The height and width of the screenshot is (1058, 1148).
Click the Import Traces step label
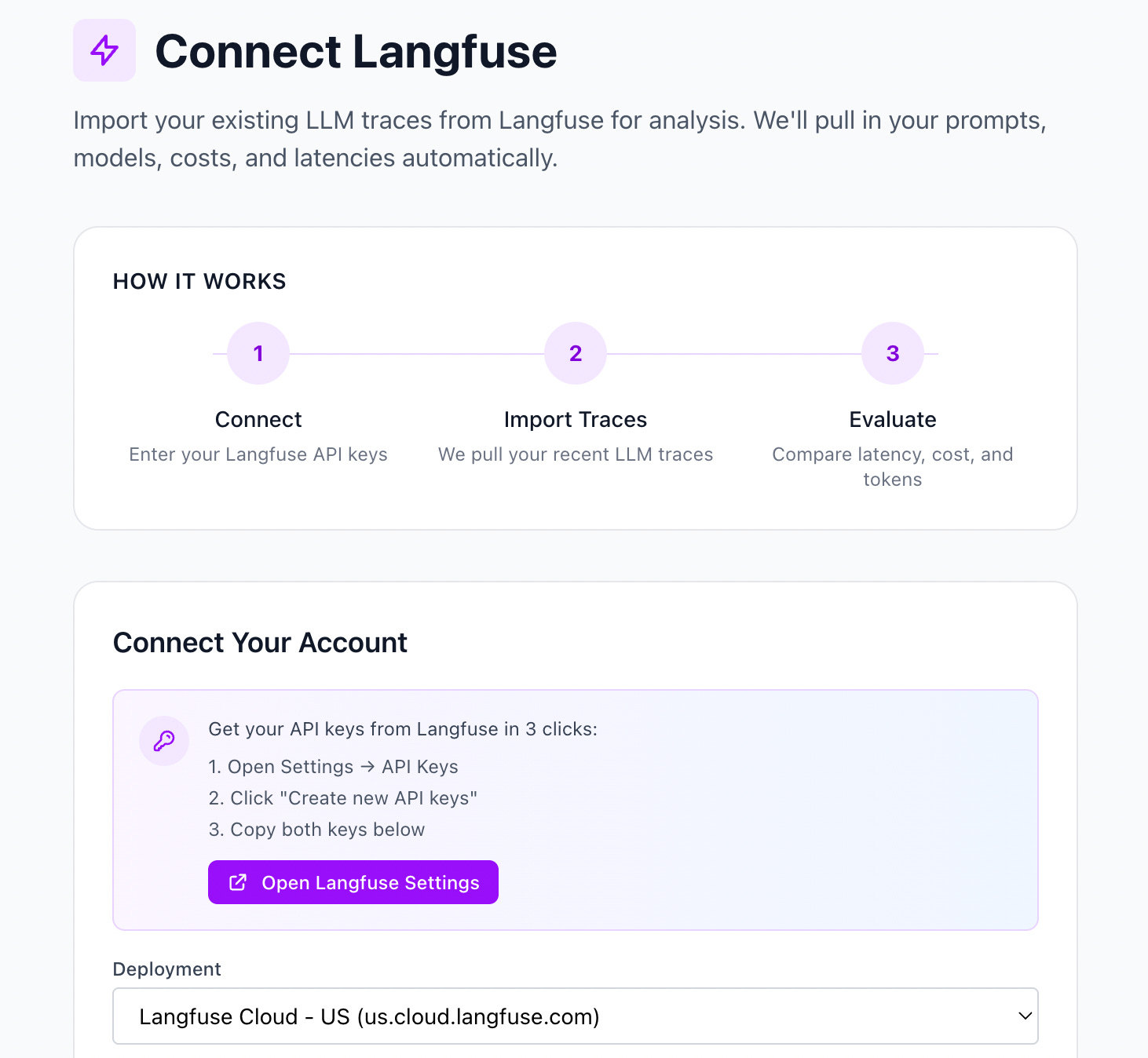coord(576,420)
